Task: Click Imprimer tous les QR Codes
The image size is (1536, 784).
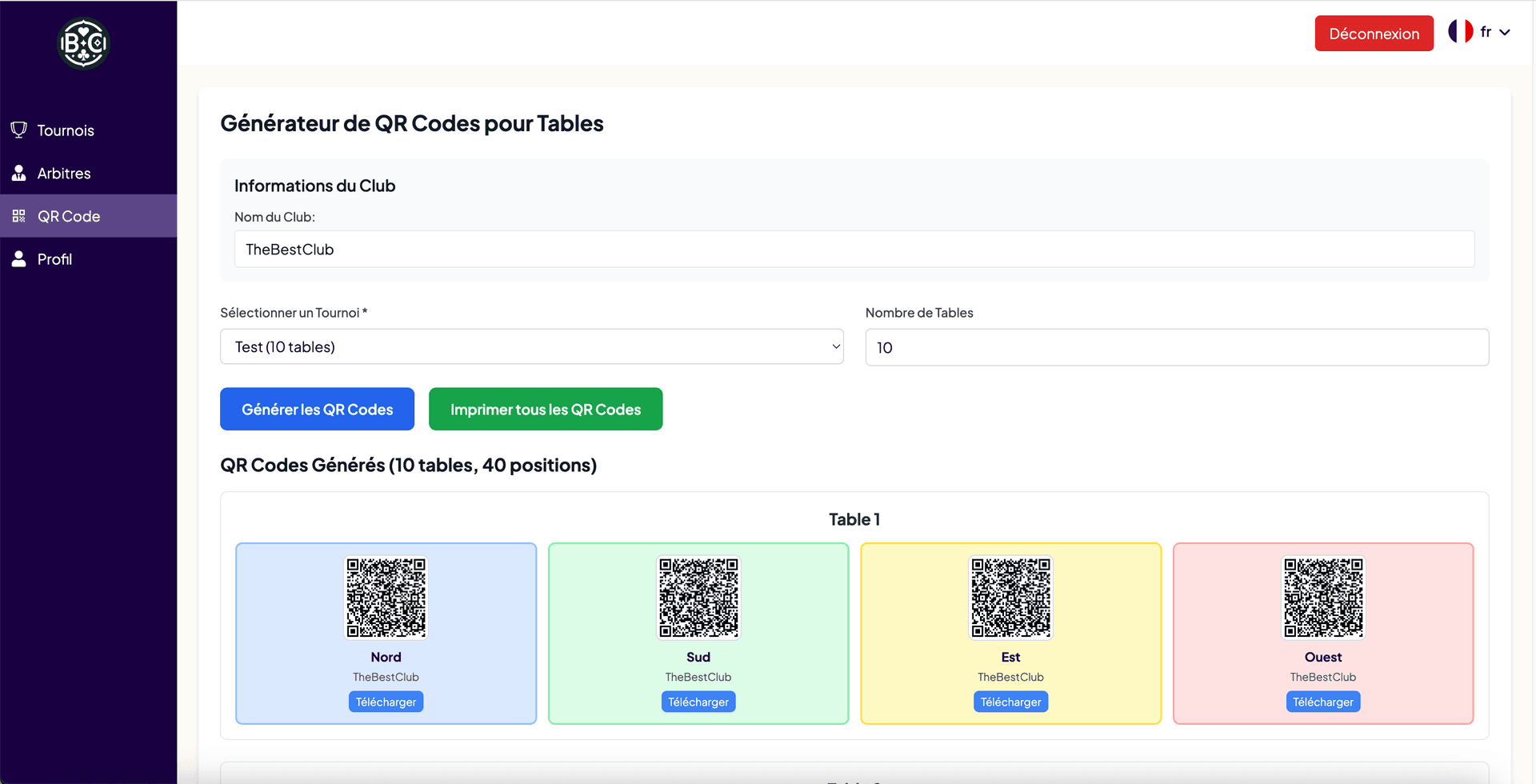Action: (546, 409)
